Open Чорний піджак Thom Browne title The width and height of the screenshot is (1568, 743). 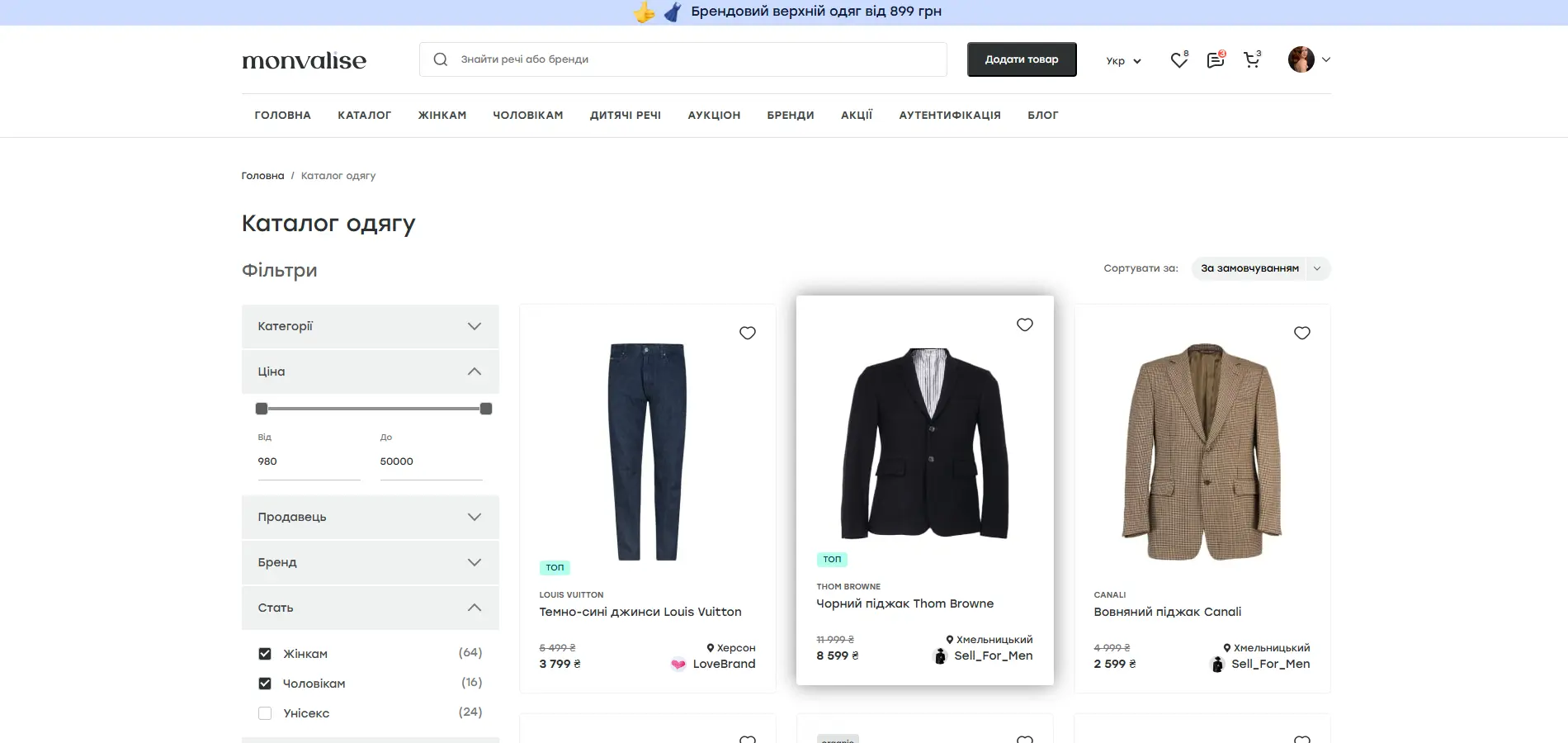point(905,603)
